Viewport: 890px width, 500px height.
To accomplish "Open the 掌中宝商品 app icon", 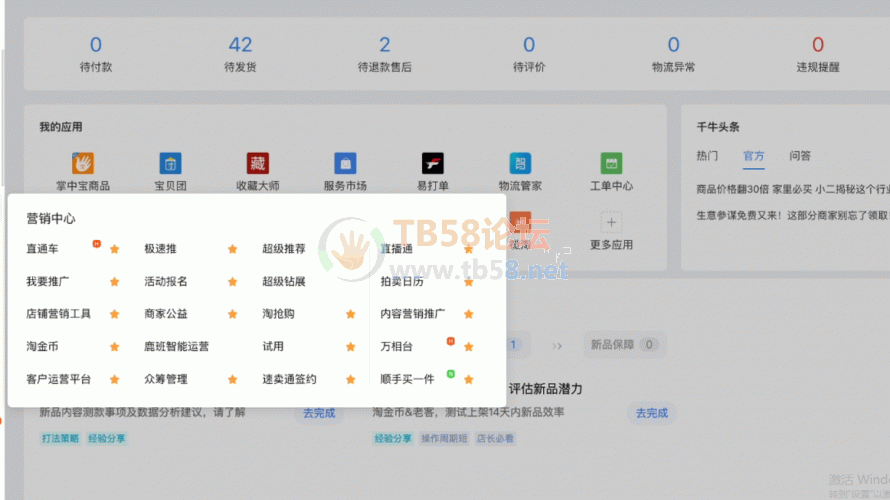I will pos(83,163).
